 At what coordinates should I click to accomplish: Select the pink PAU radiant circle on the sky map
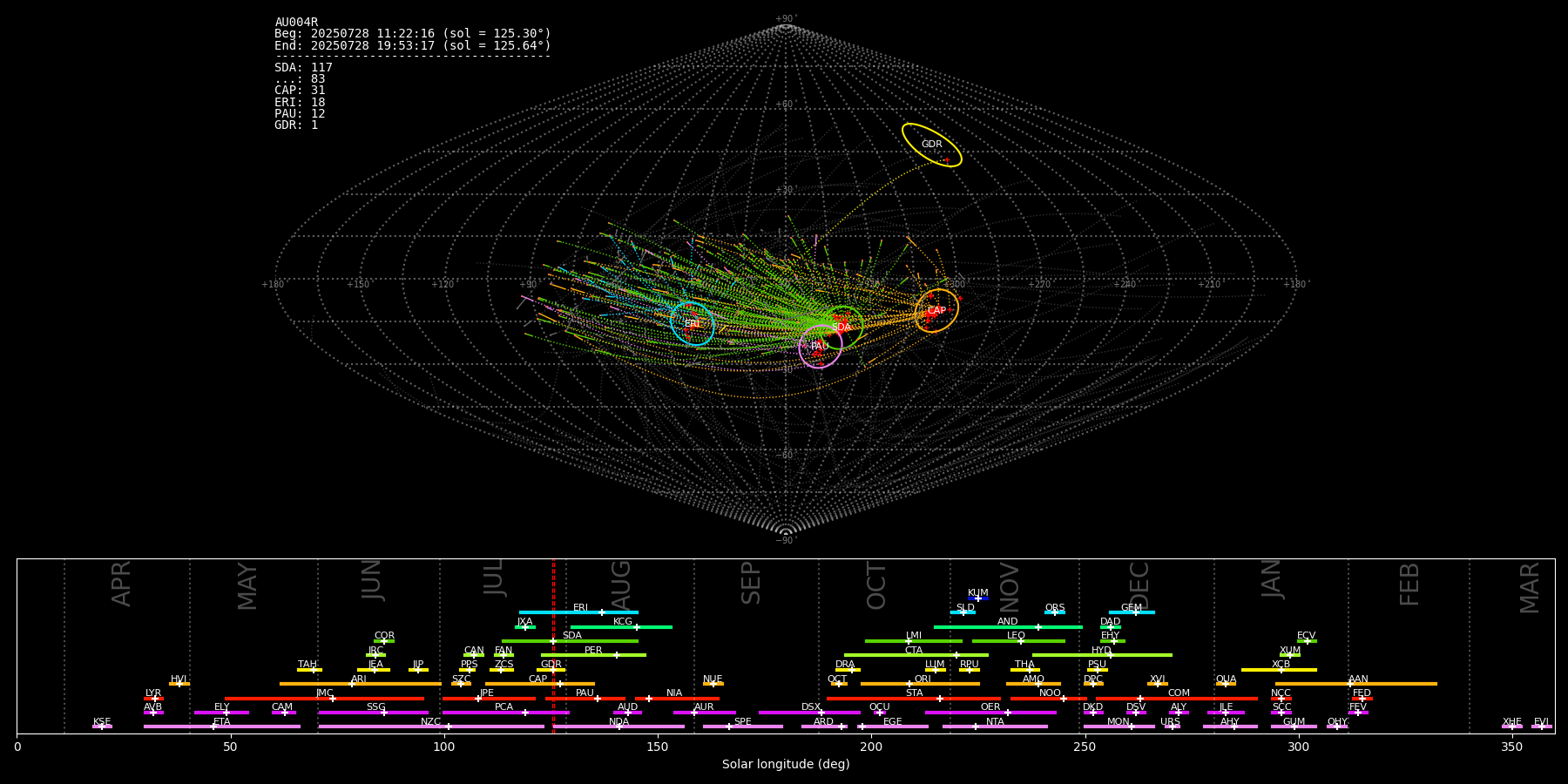[821, 347]
